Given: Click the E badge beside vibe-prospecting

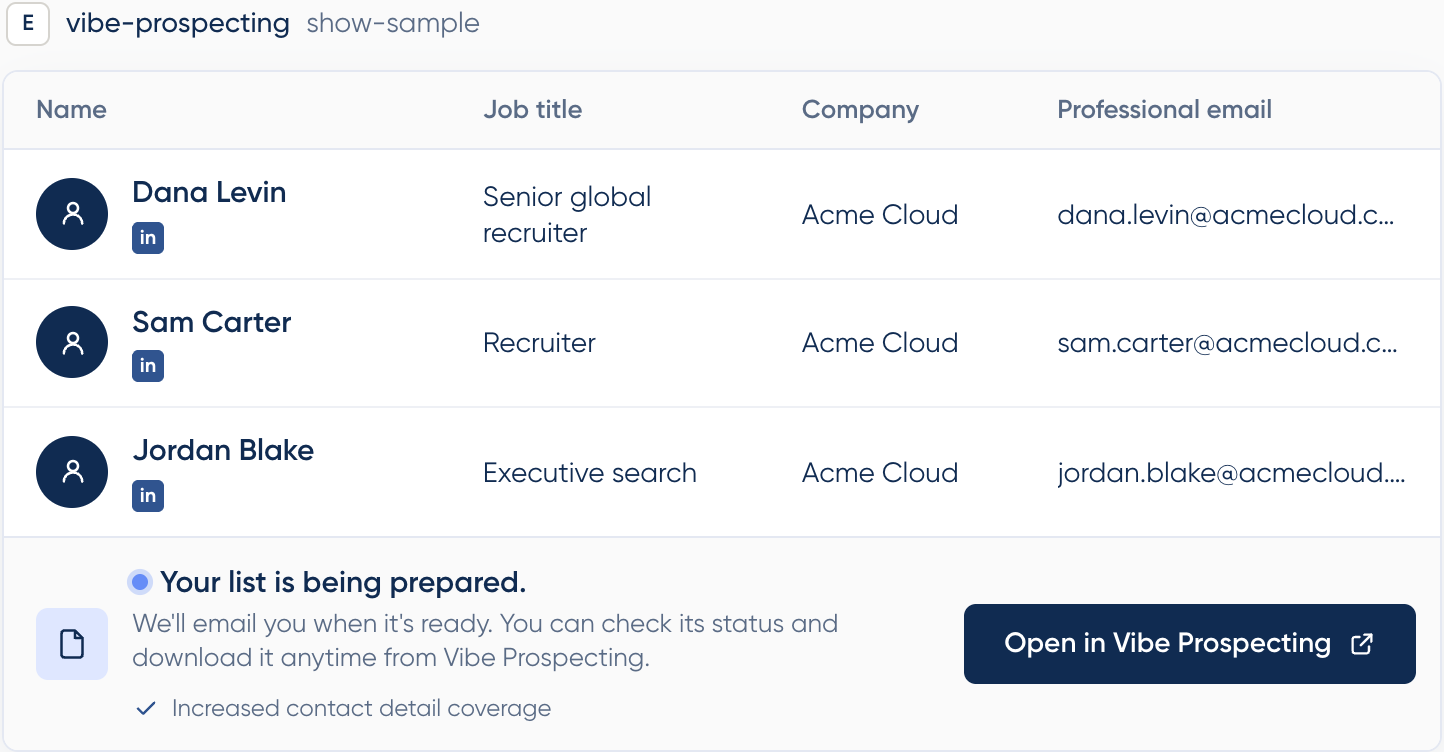Looking at the screenshot, I should 28,24.
